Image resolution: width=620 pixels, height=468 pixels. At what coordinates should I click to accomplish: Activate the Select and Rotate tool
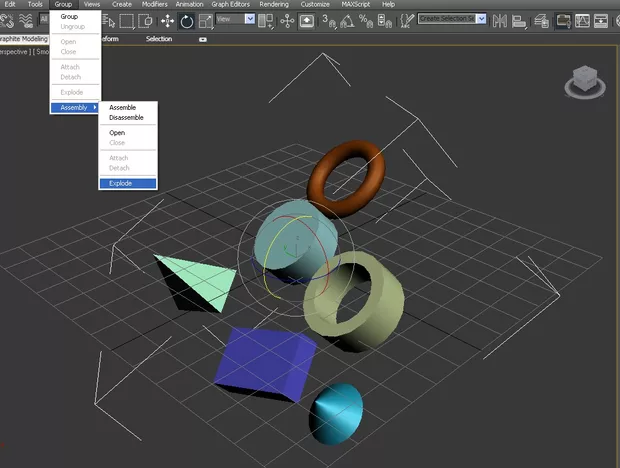(x=186, y=21)
